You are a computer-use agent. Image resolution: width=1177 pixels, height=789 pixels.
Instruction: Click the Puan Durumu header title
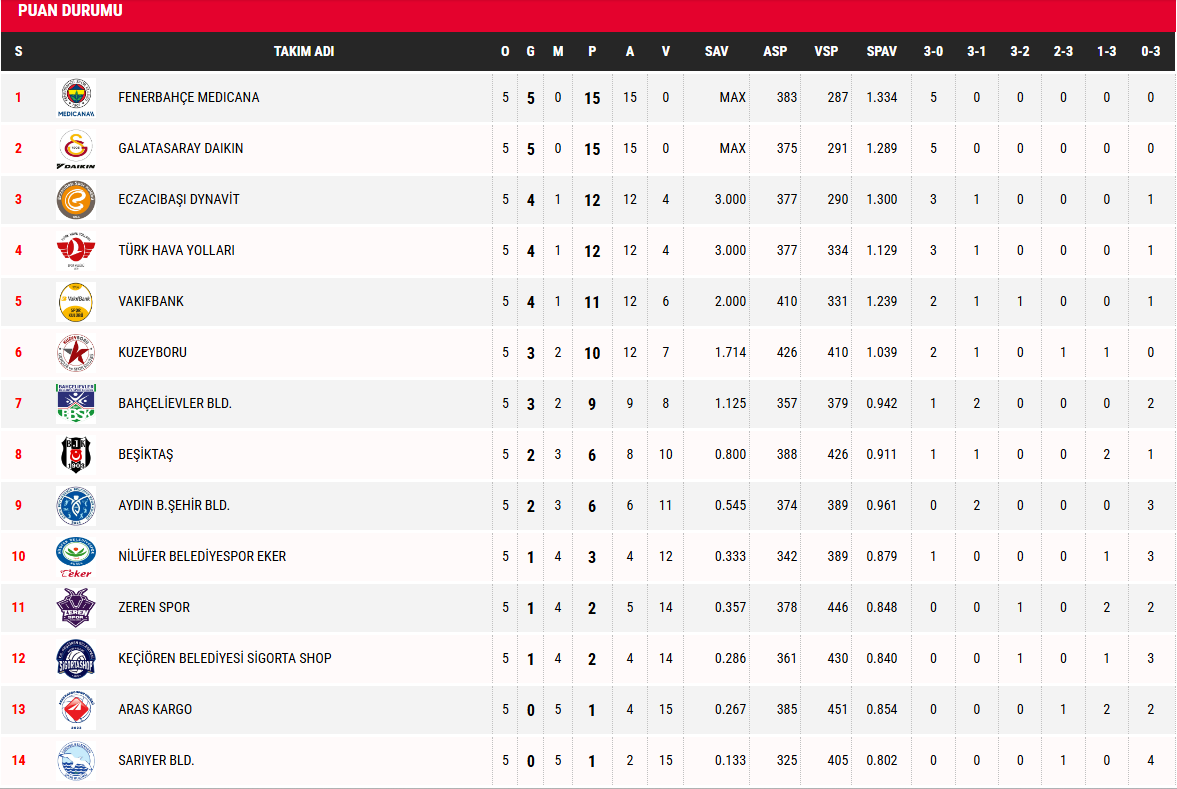(x=71, y=11)
